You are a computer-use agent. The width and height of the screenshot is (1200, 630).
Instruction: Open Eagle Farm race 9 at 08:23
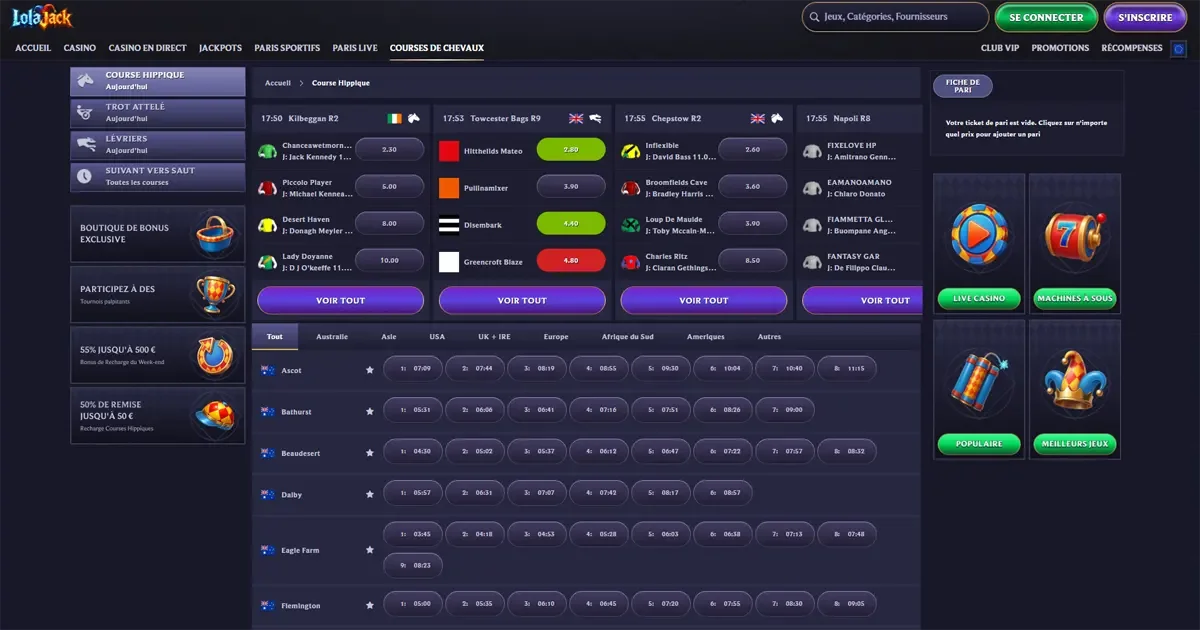(413, 565)
